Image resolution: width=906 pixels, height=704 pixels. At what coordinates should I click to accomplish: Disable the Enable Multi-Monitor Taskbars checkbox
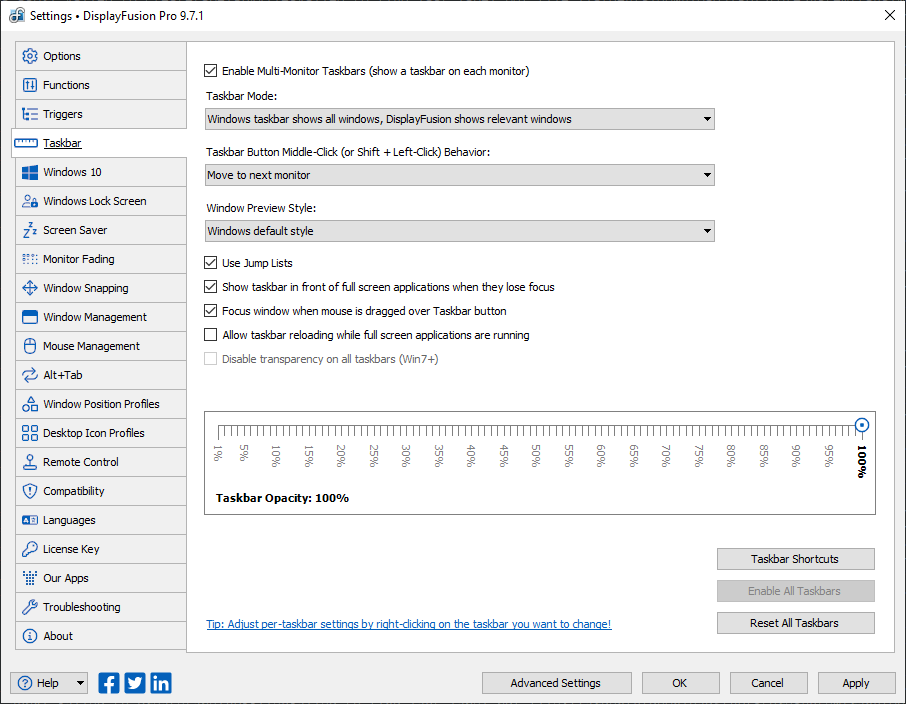[x=211, y=71]
